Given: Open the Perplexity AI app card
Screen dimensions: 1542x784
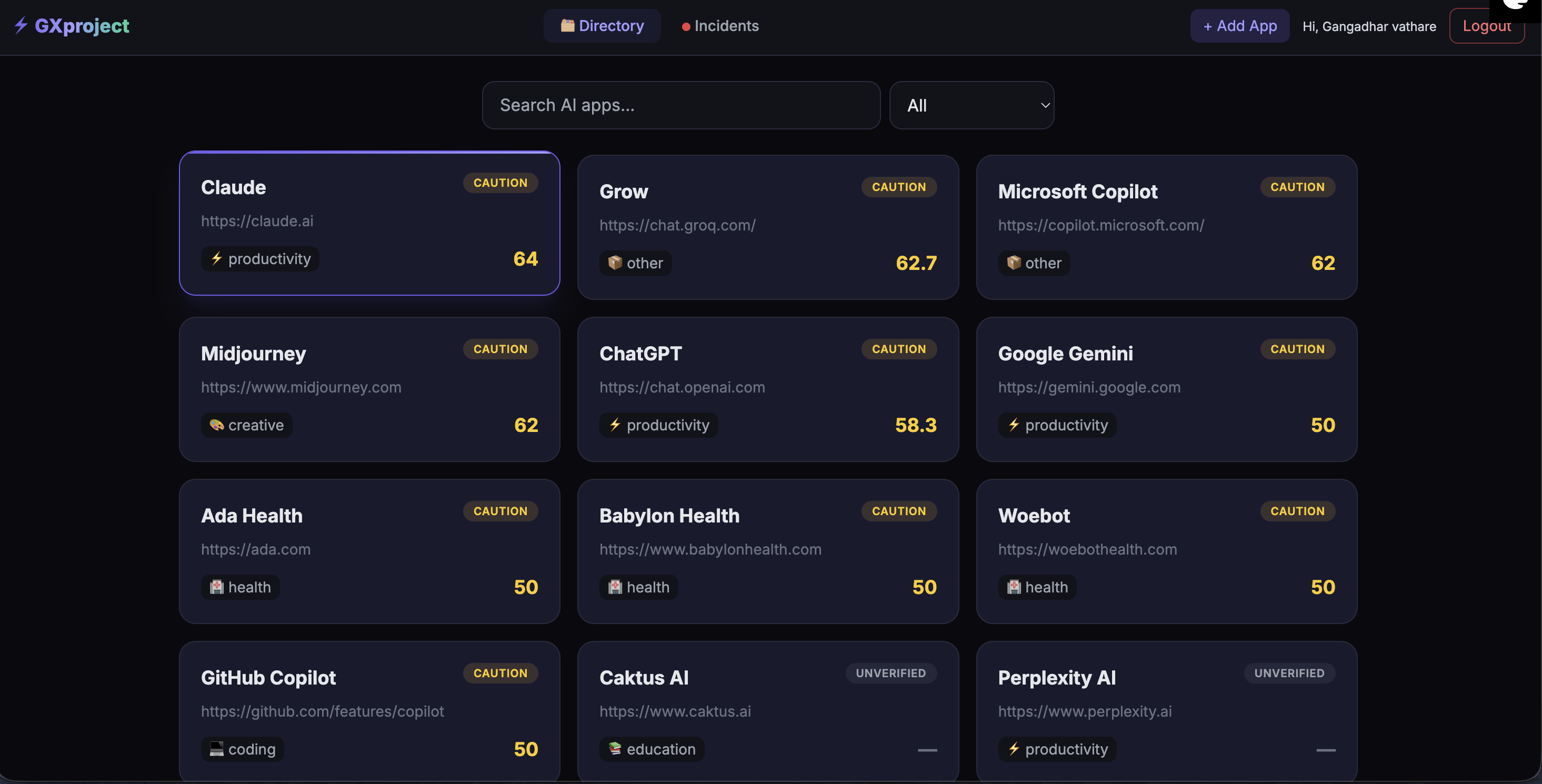Looking at the screenshot, I should (x=1167, y=711).
